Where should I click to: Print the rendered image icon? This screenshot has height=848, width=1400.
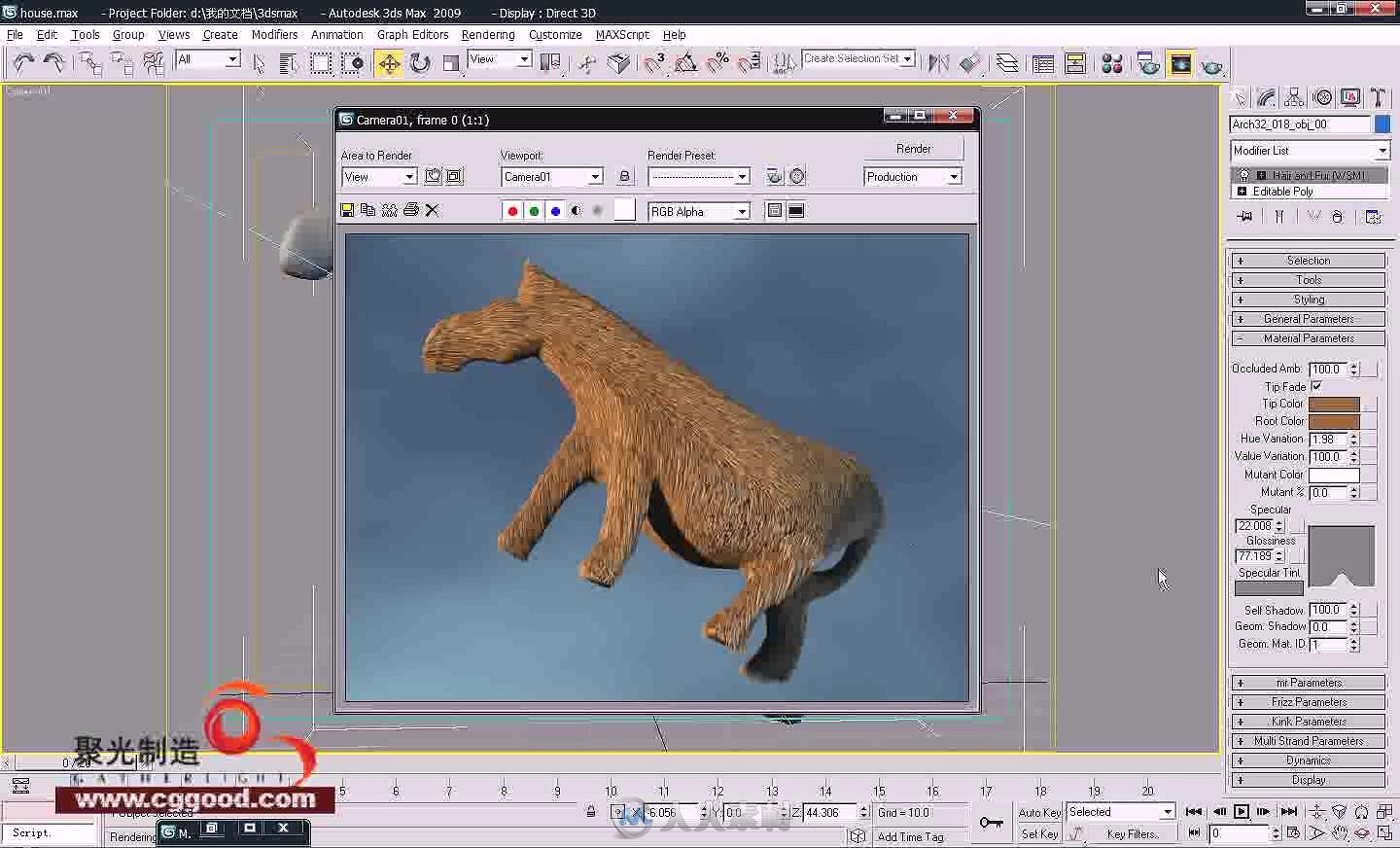(410, 210)
